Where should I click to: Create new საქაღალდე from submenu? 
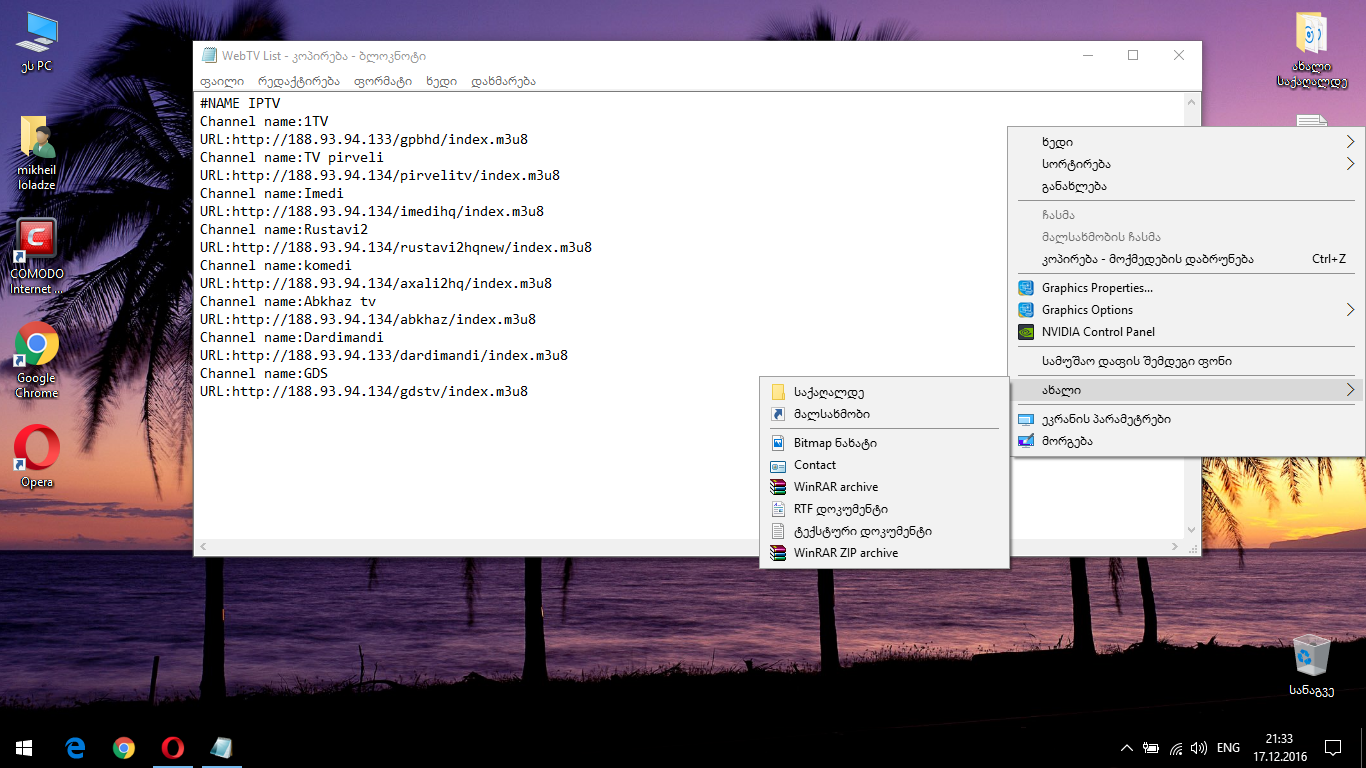pyautogui.click(x=884, y=392)
